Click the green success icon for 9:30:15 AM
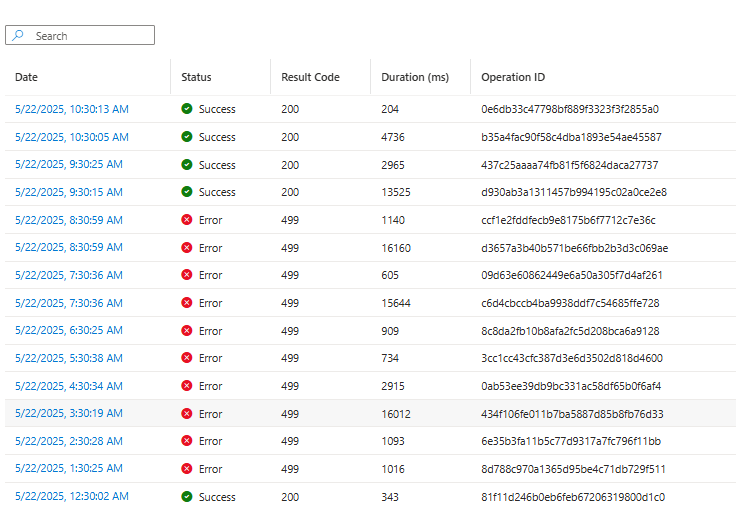736x508 pixels. click(x=187, y=192)
